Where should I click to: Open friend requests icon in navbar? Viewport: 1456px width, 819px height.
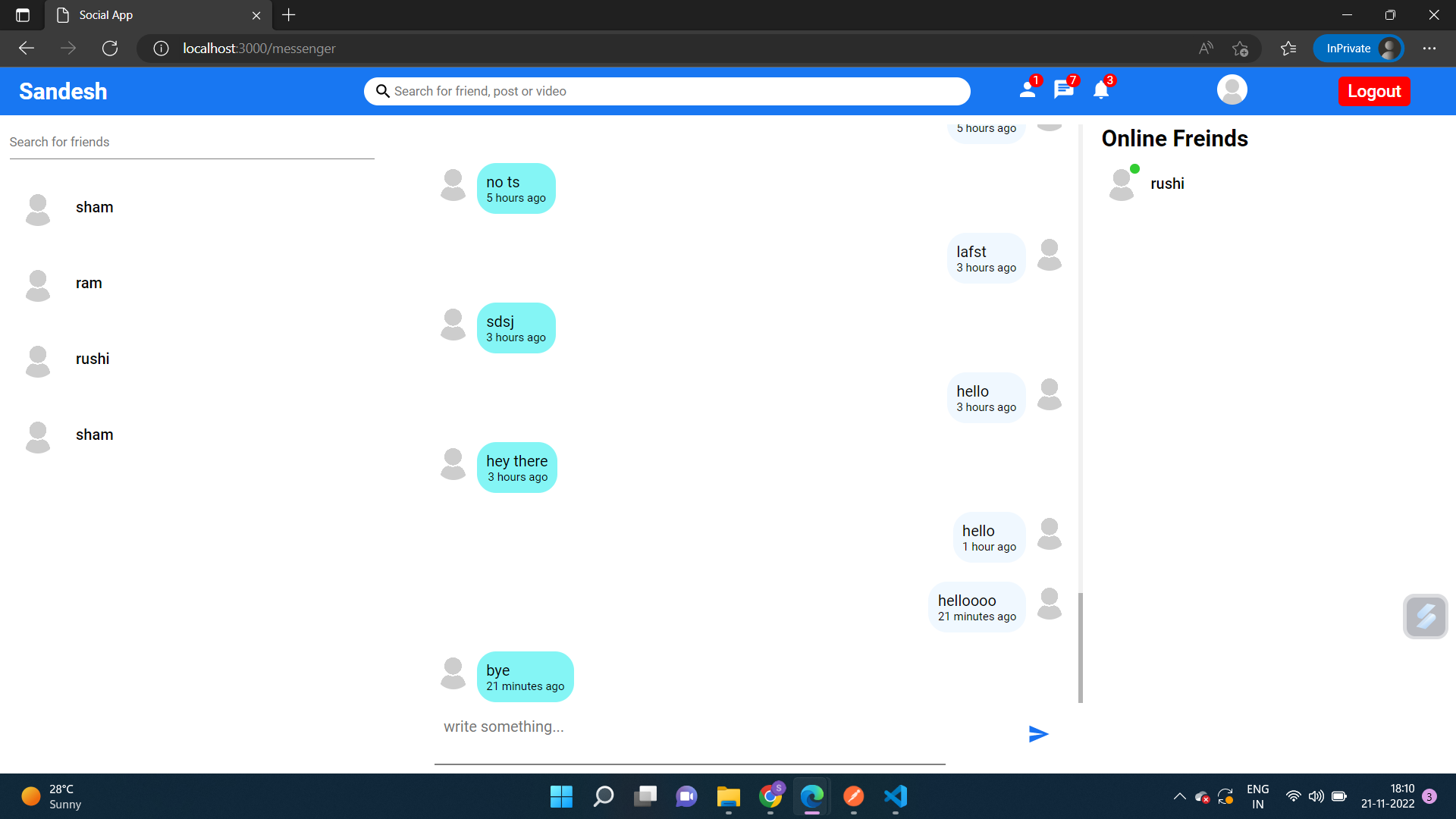click(1028, 90)
